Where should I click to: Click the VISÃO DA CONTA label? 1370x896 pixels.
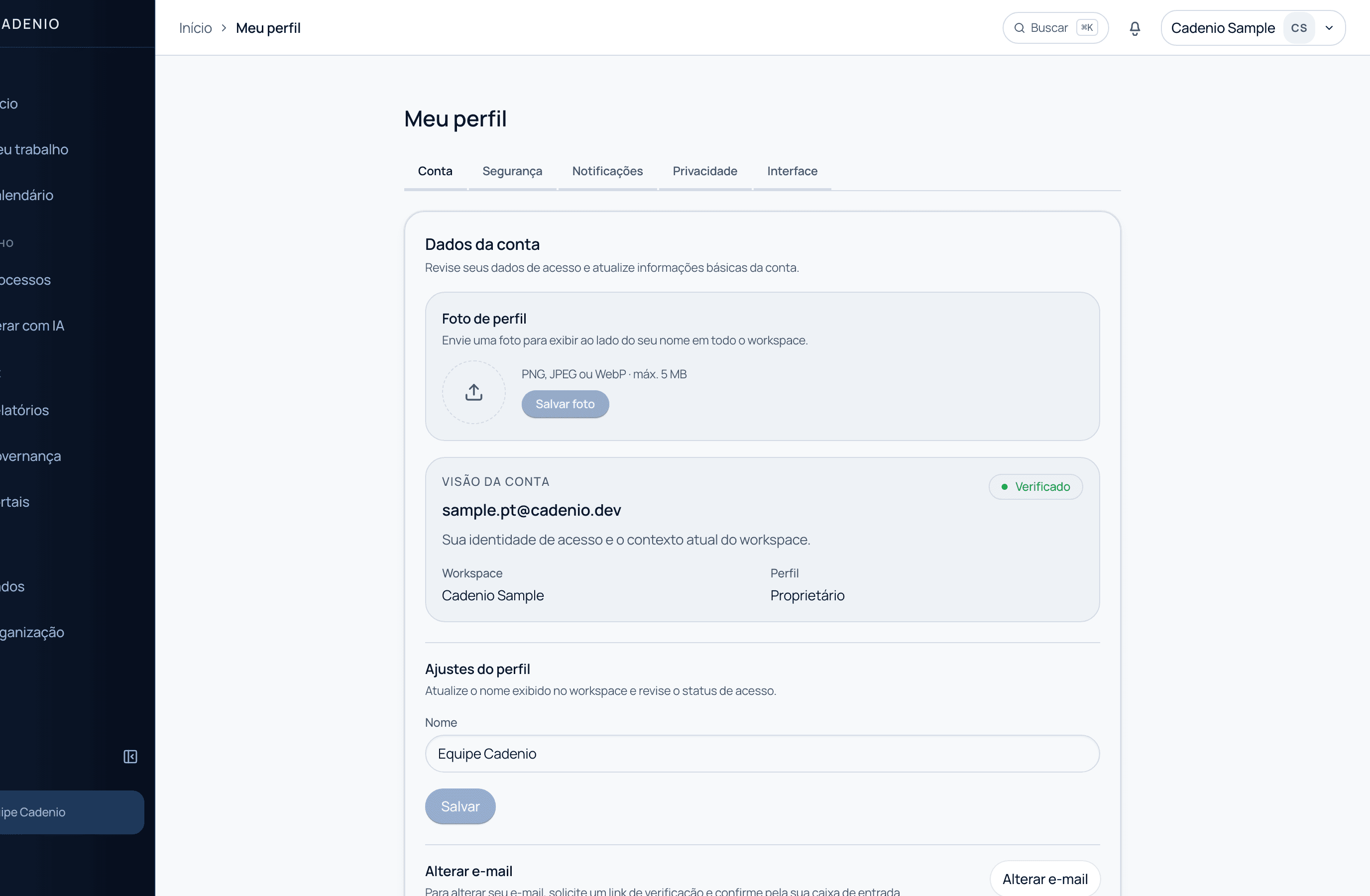[496, 482]
